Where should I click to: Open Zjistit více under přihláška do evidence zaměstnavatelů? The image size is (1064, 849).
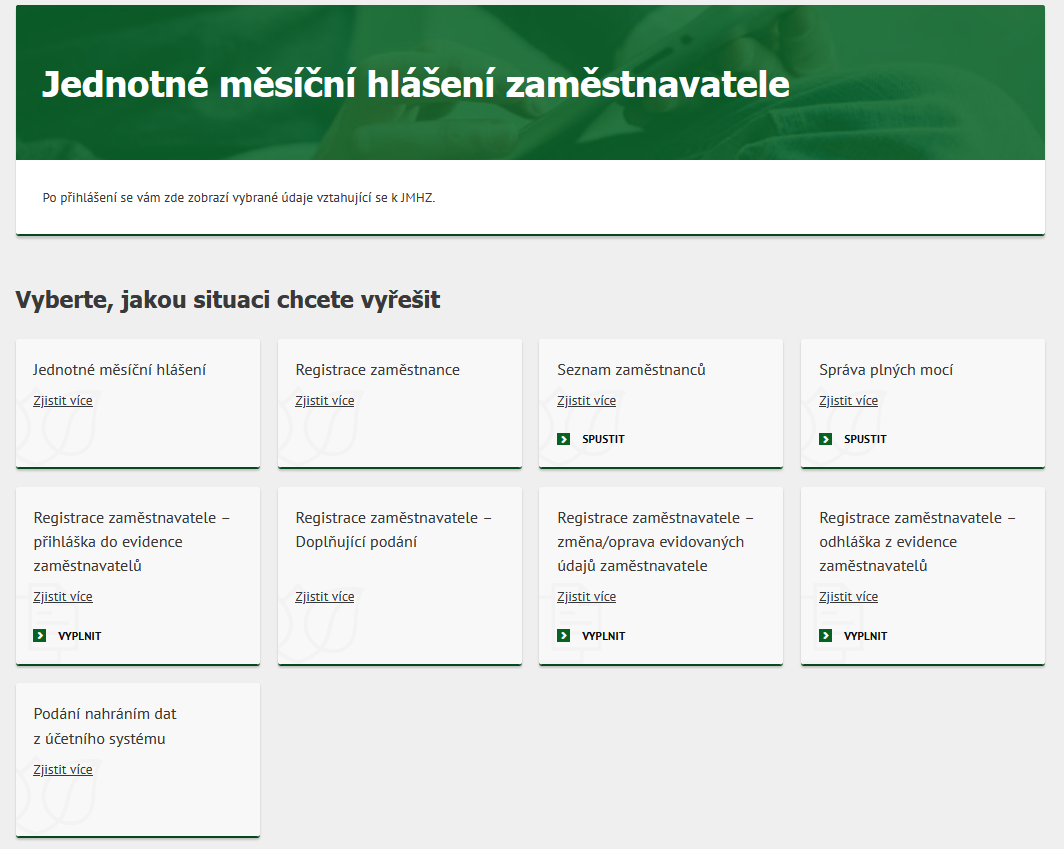click(x=63, y=597)
